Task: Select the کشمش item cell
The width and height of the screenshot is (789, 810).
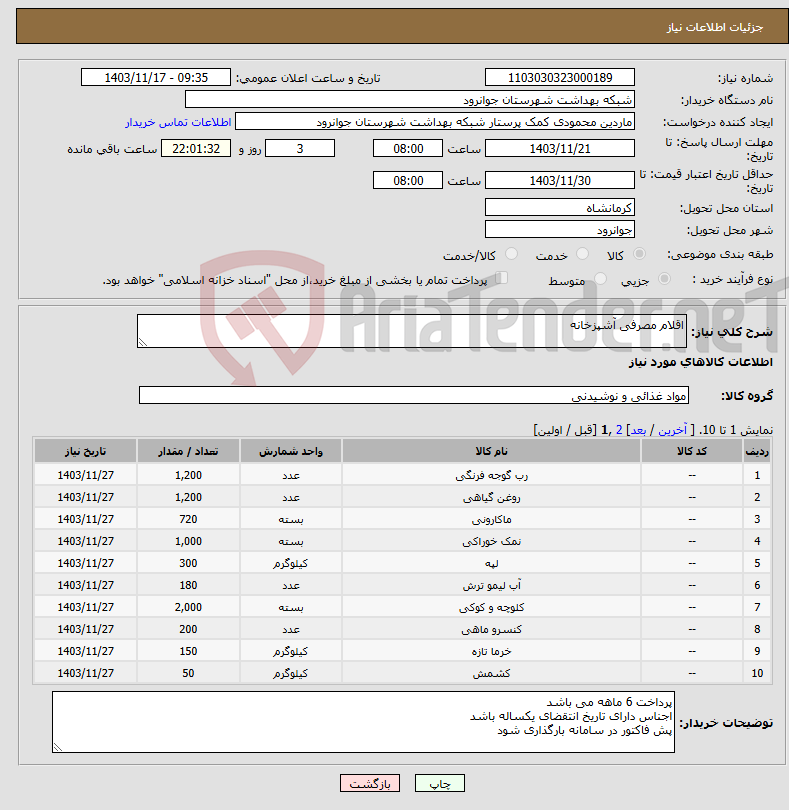Action: (491, 673)
